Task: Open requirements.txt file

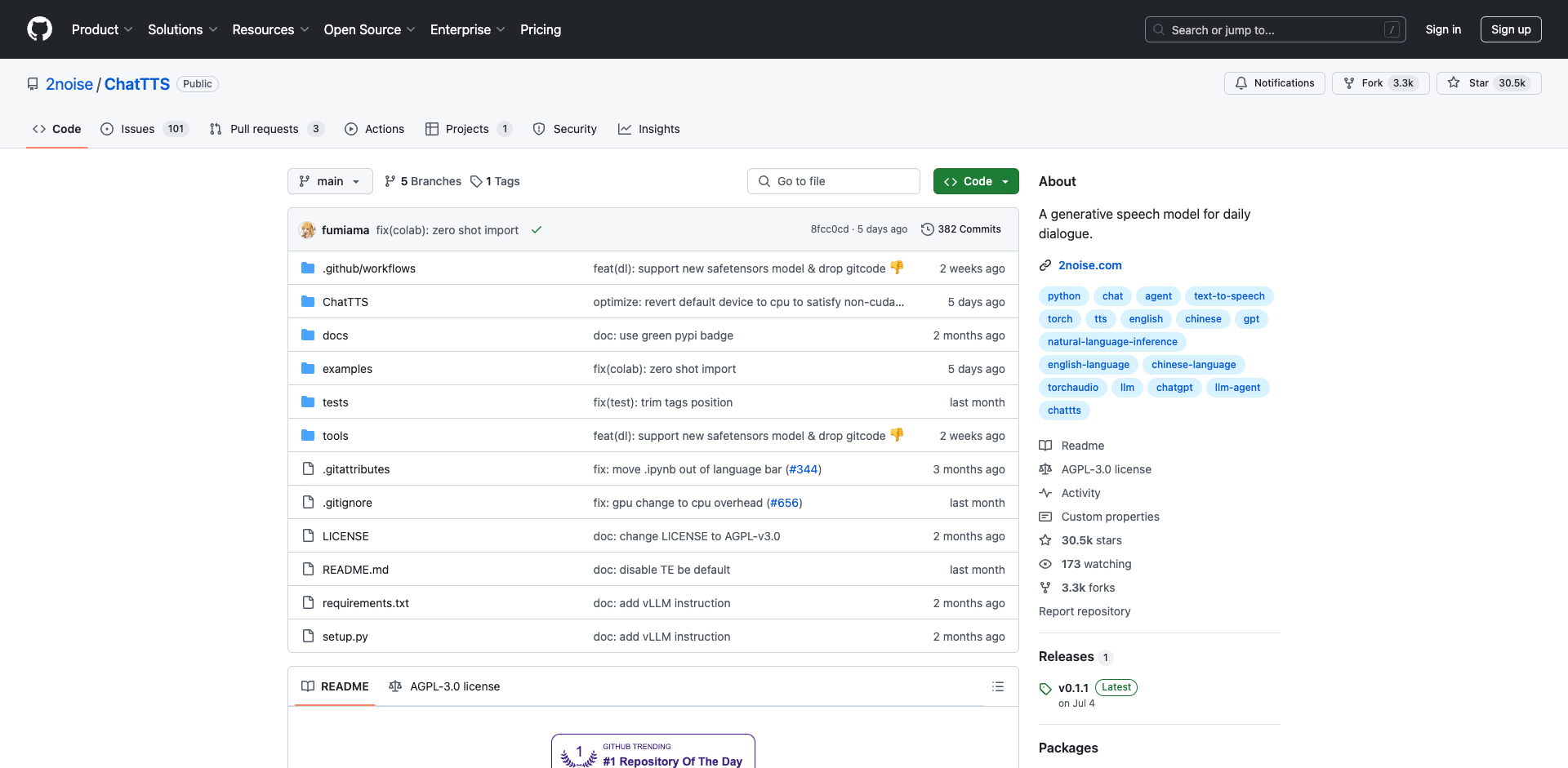Action: click(366, 603)
